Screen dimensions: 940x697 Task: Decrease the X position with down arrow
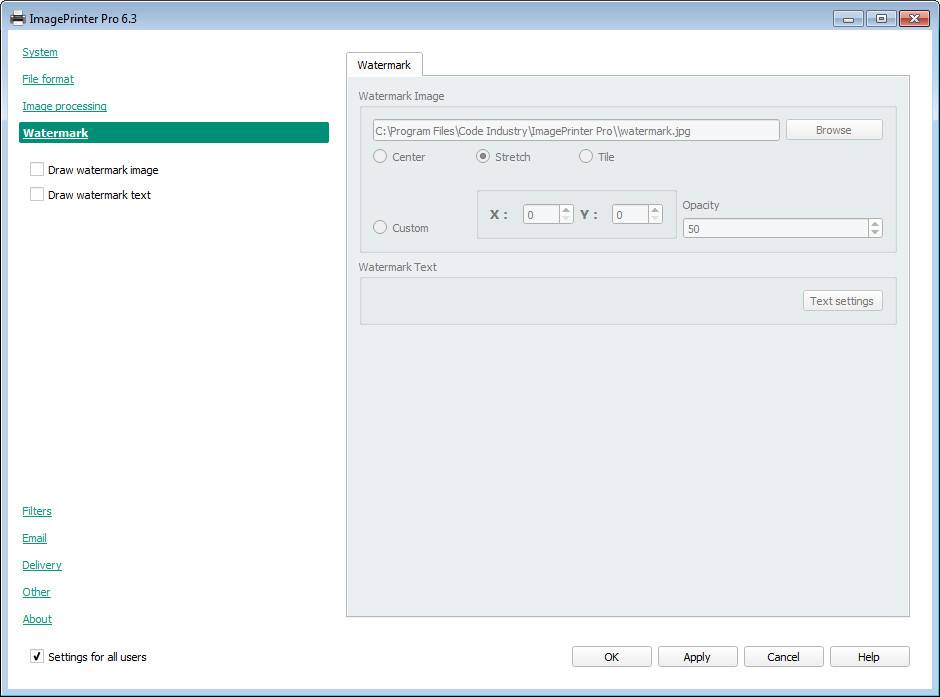(566, 219)
